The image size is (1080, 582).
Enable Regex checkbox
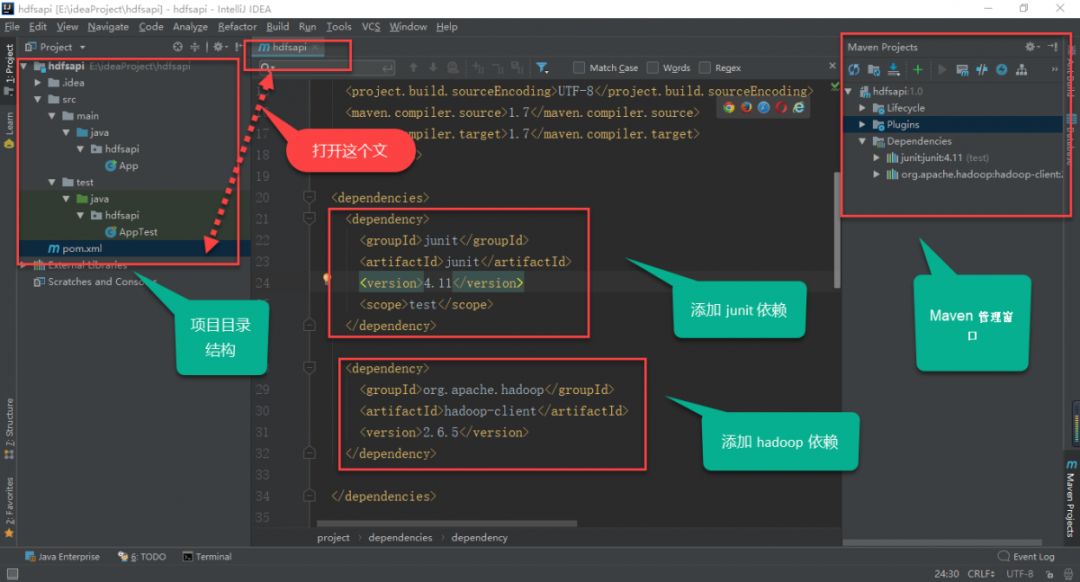704,67
